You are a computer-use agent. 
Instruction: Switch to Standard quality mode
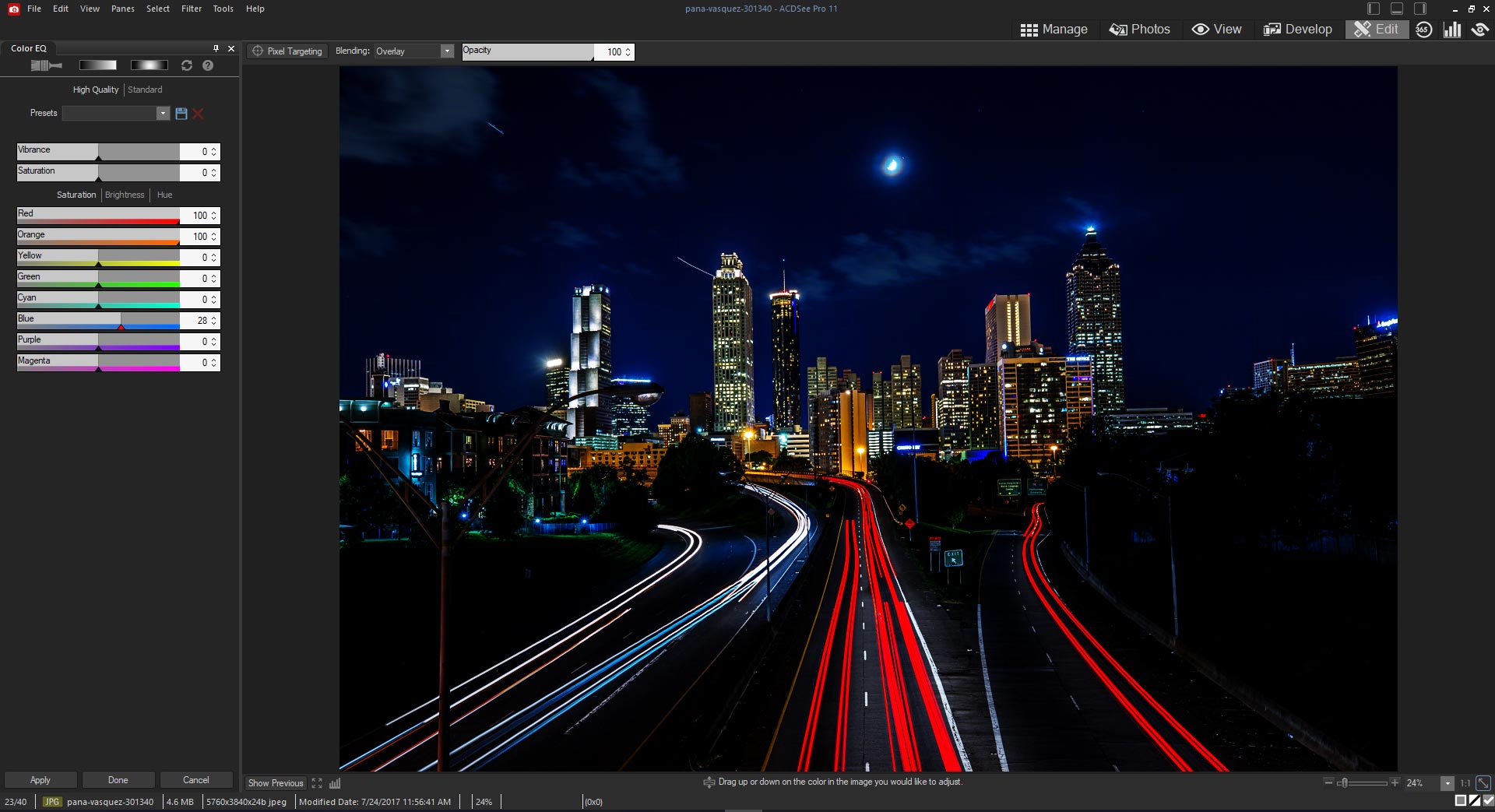coord(145,90)
